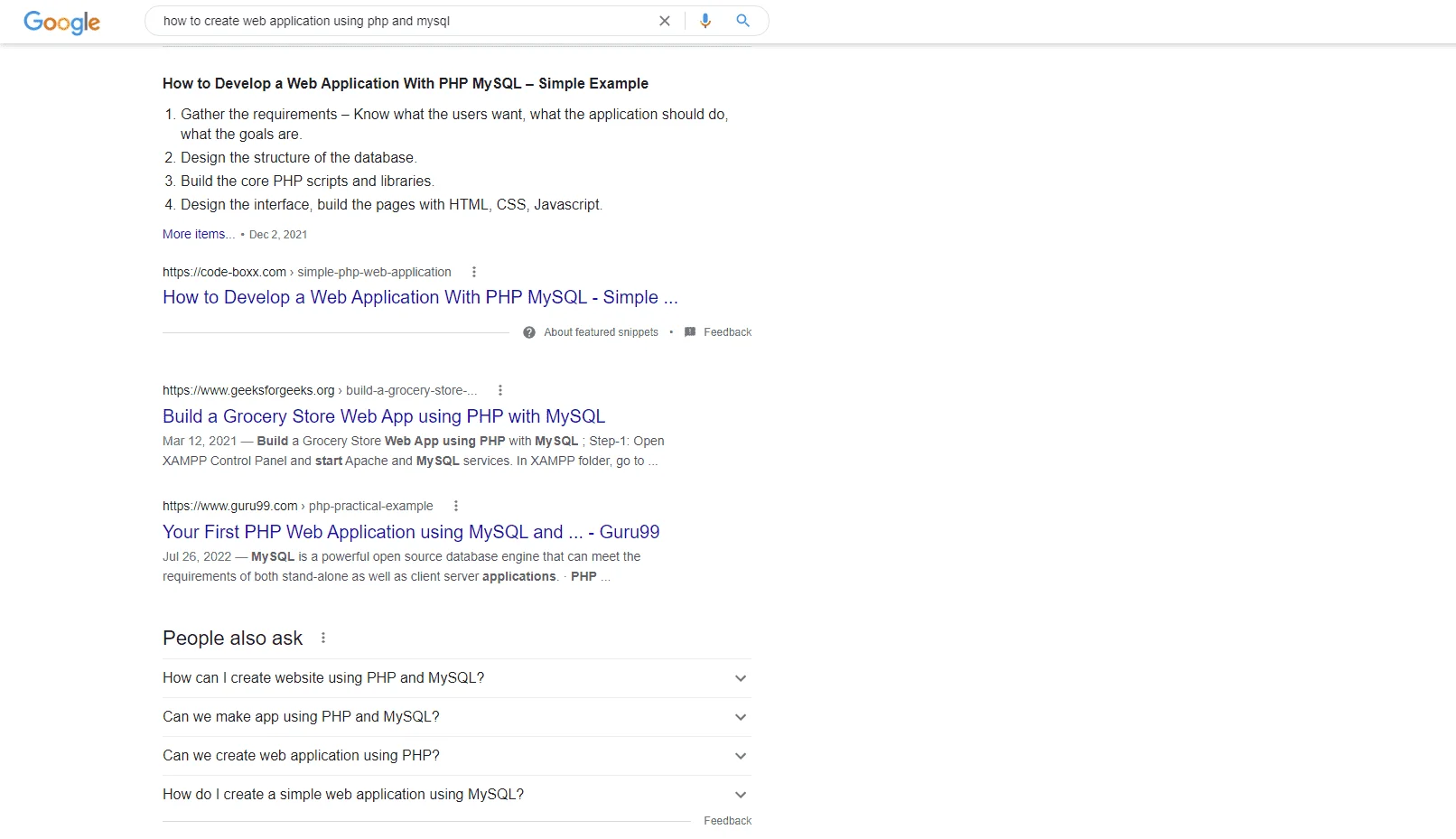Open 'More items...' link in snippet
The image size is (1456, 839).
point(199,234)
